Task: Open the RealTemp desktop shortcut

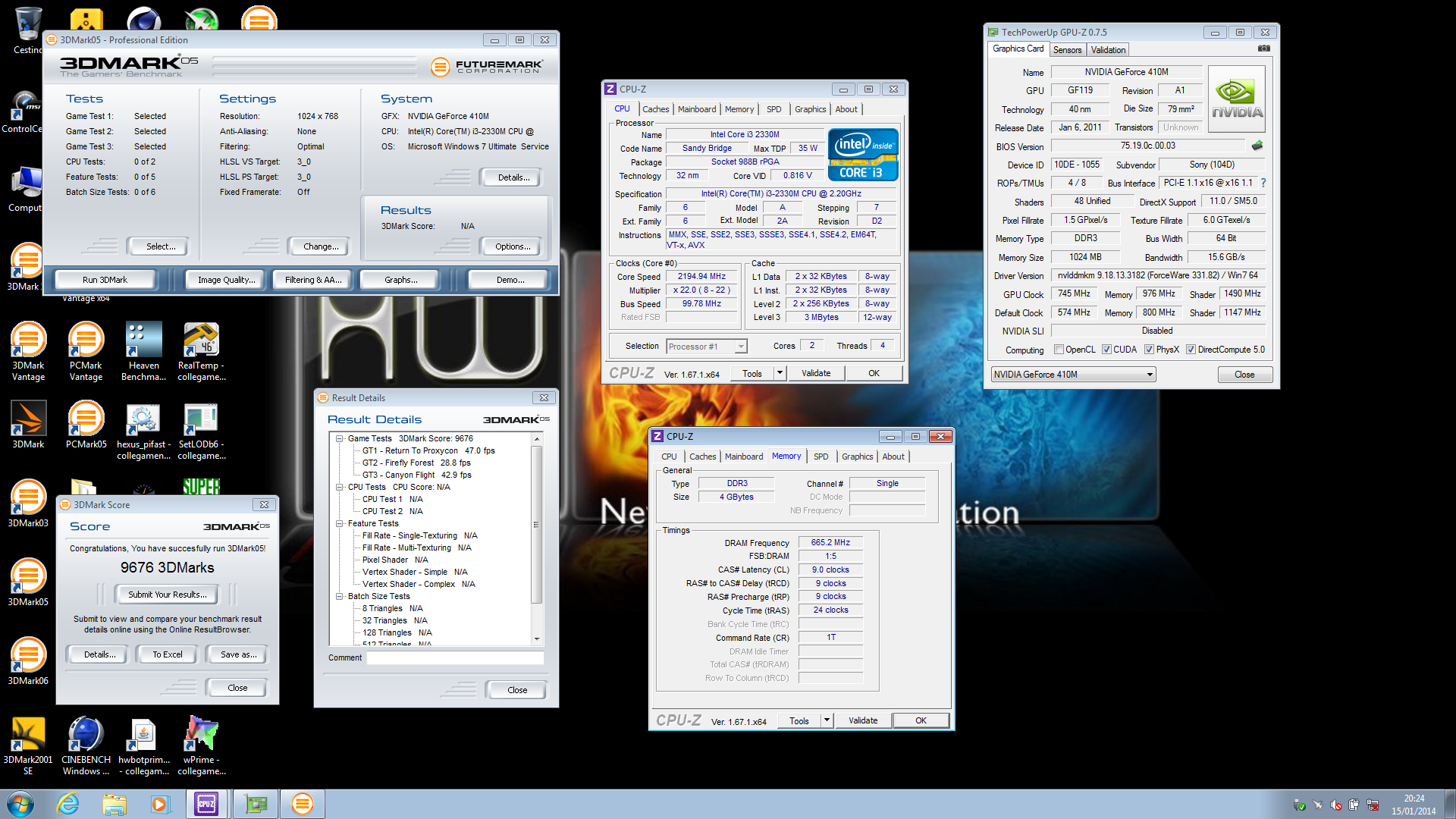Action: pyautogui.click(x=201, y=351)
